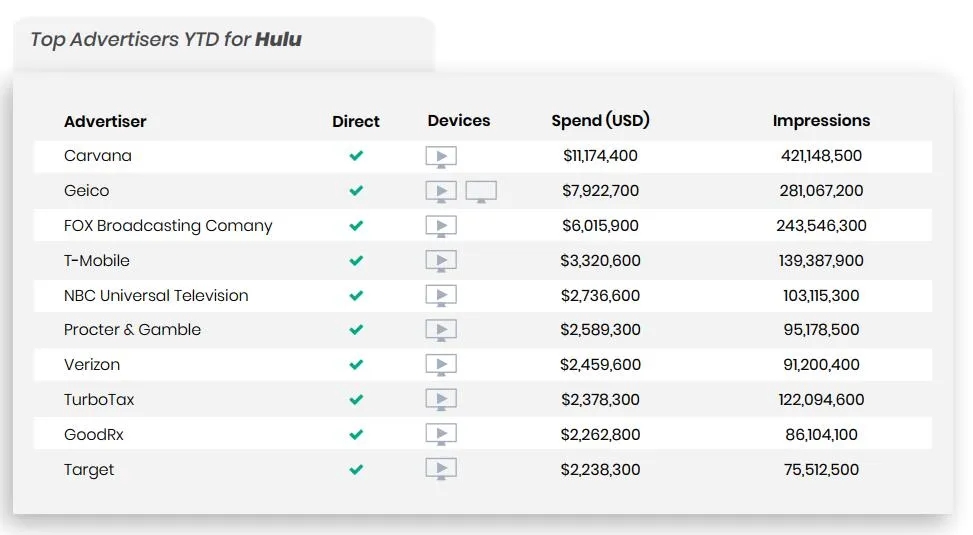This screenshot has width=973, height=535.
Task: Open the FOX Broadcasting Comany advertiser name
Action: click(x=168, y=226)
